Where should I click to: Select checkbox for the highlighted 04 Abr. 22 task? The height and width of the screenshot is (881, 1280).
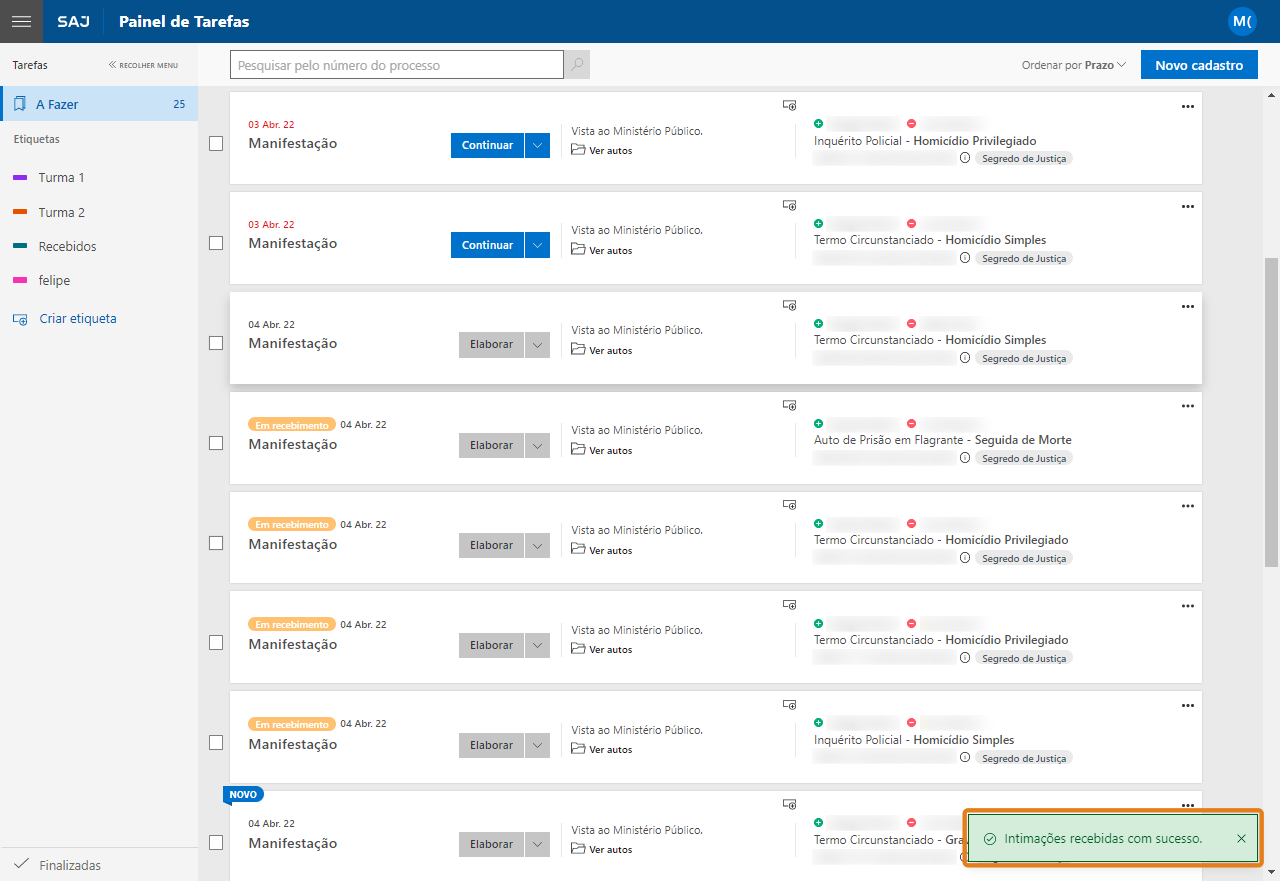216,343
